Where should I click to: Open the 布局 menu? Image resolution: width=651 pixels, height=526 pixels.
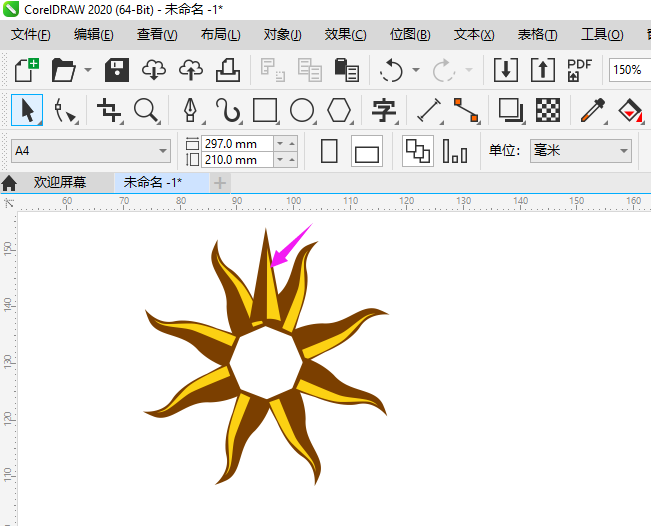(220, 34)
